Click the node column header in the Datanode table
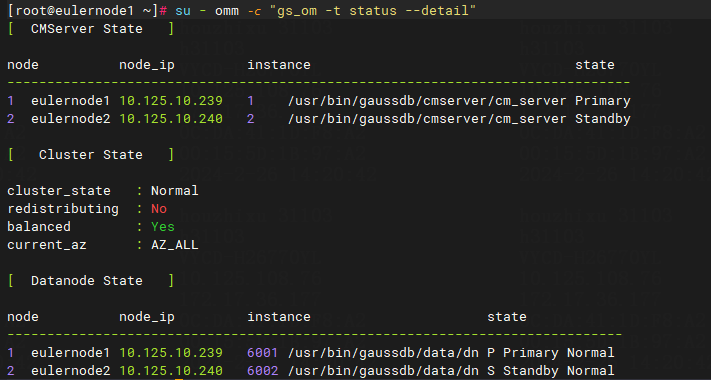The image size is (711, 380). (x=23, y=317)
